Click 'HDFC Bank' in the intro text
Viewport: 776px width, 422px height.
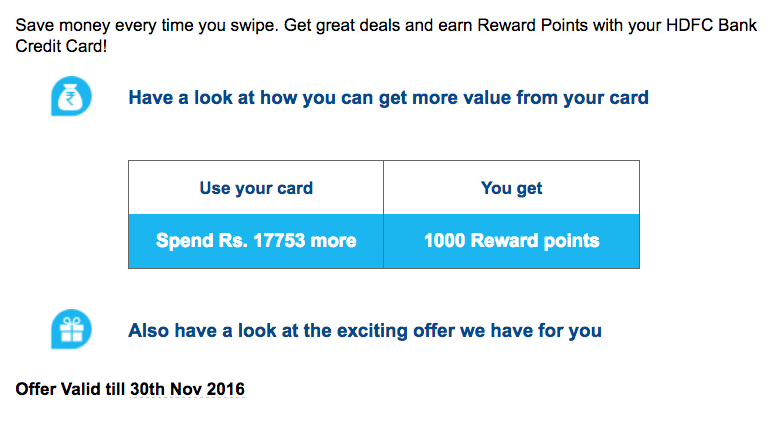coord(712,25)
